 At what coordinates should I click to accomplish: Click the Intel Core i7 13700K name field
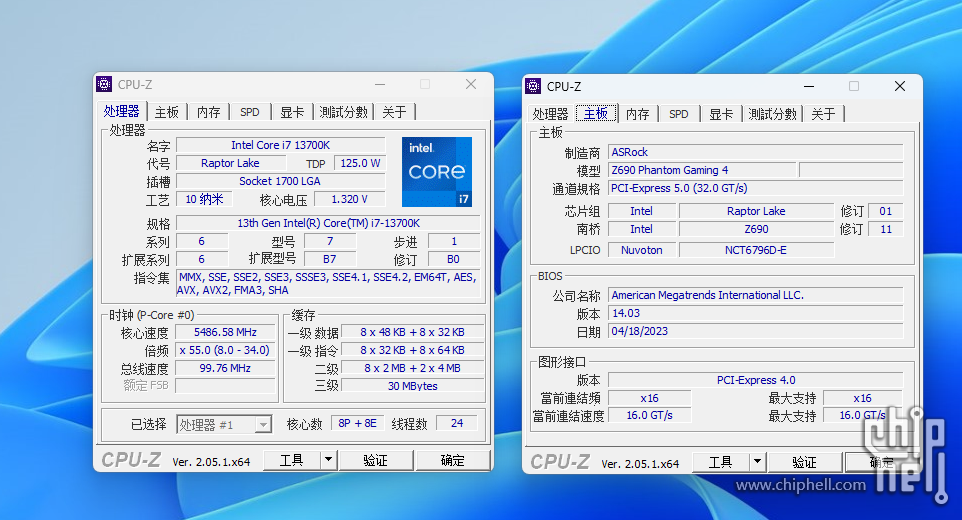pyautogui.click(x=281, y=145)
